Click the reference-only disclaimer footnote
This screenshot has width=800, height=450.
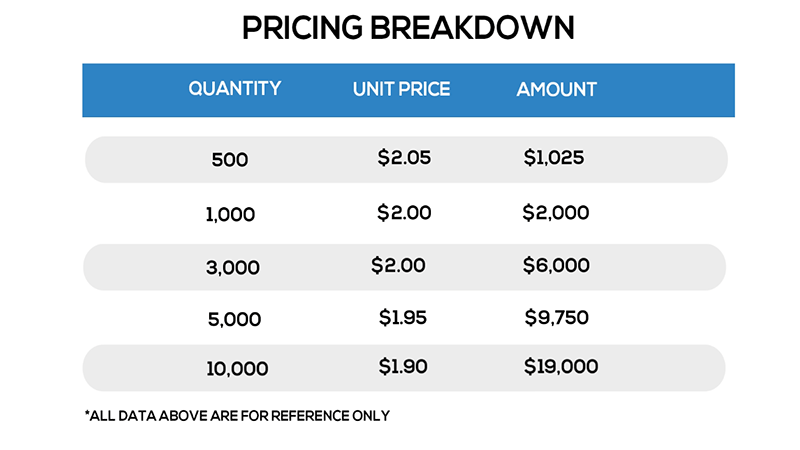click(237, 415)
